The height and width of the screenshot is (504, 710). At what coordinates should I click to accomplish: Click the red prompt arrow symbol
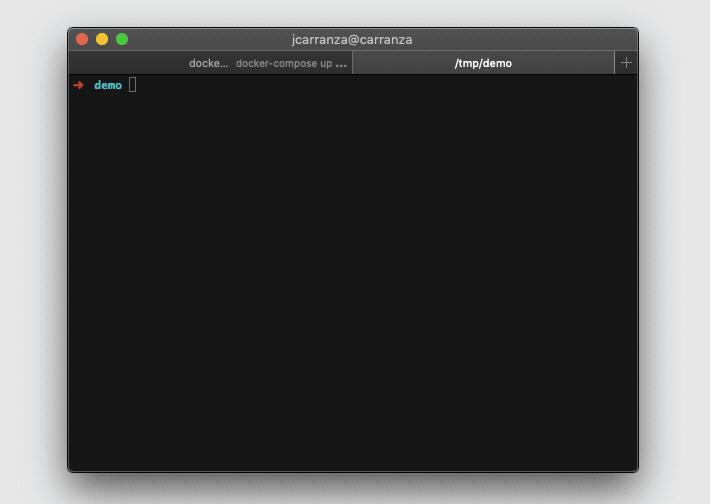pyautogui.click(x=78, y=85)
